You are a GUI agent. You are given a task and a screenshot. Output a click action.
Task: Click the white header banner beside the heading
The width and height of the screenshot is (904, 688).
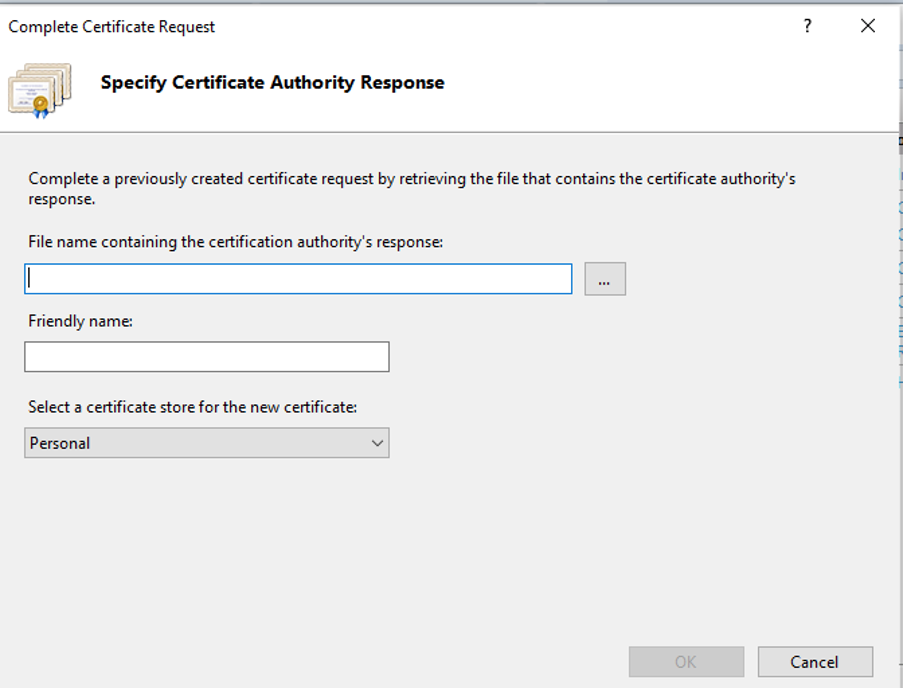click(x=663, y=87)
